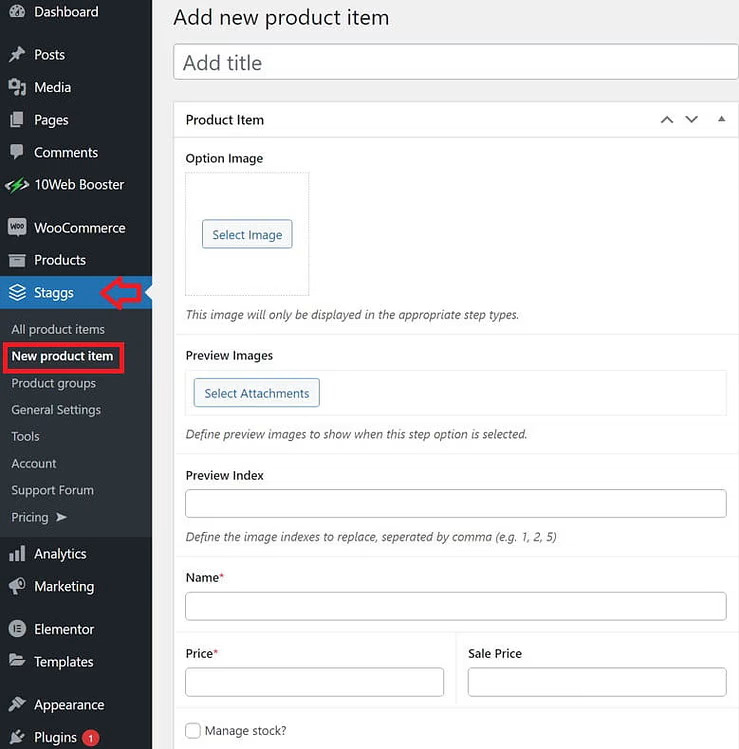
Task: Open Staggs General Settings
Action: tap(56, 410)
